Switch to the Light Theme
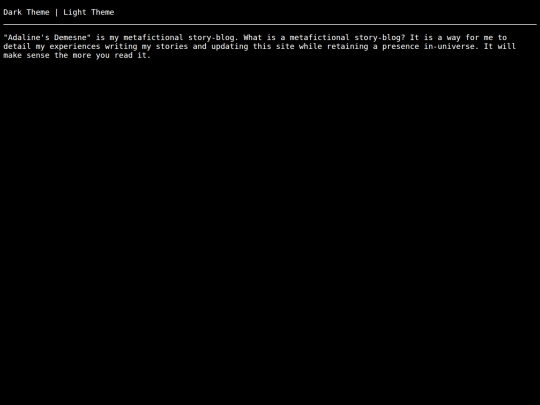 click(x=89, y=12)
